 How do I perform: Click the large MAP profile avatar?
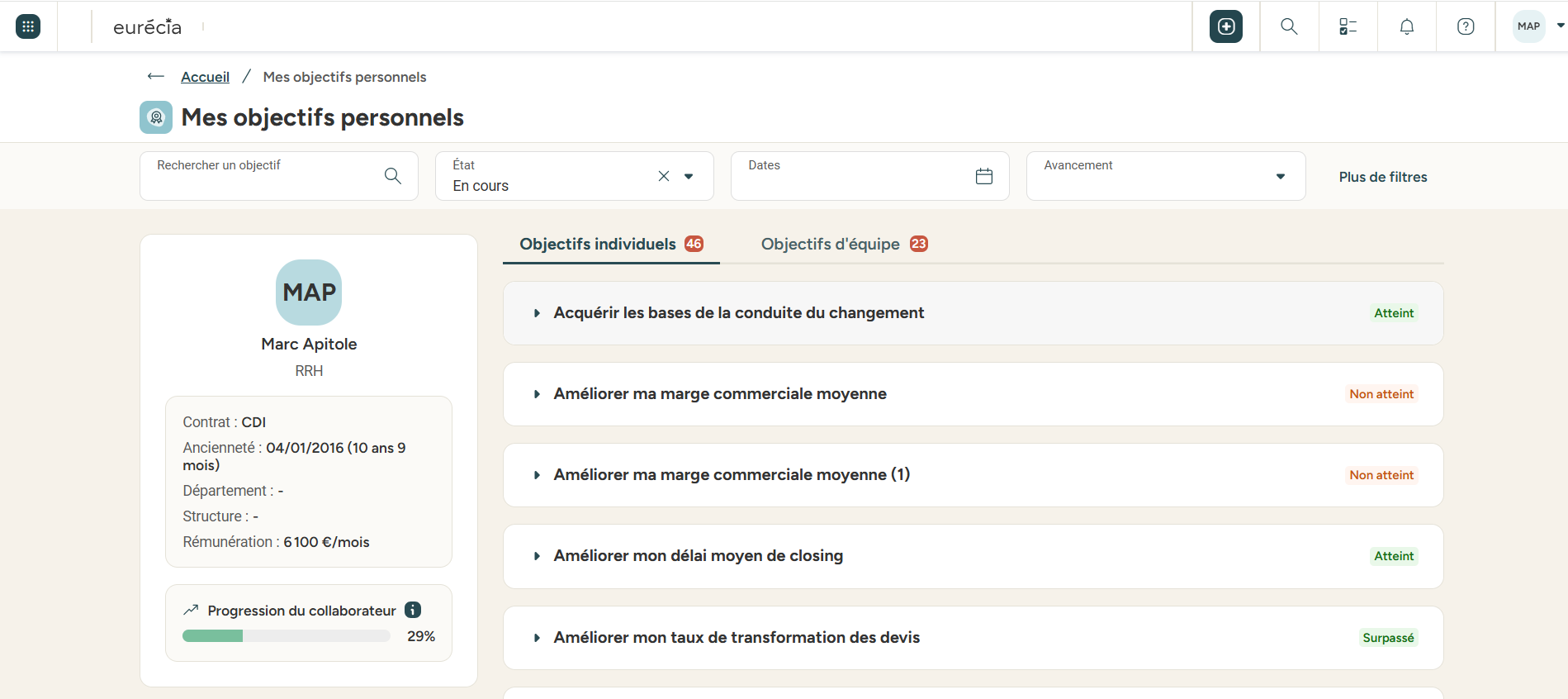tap(309, 292)
